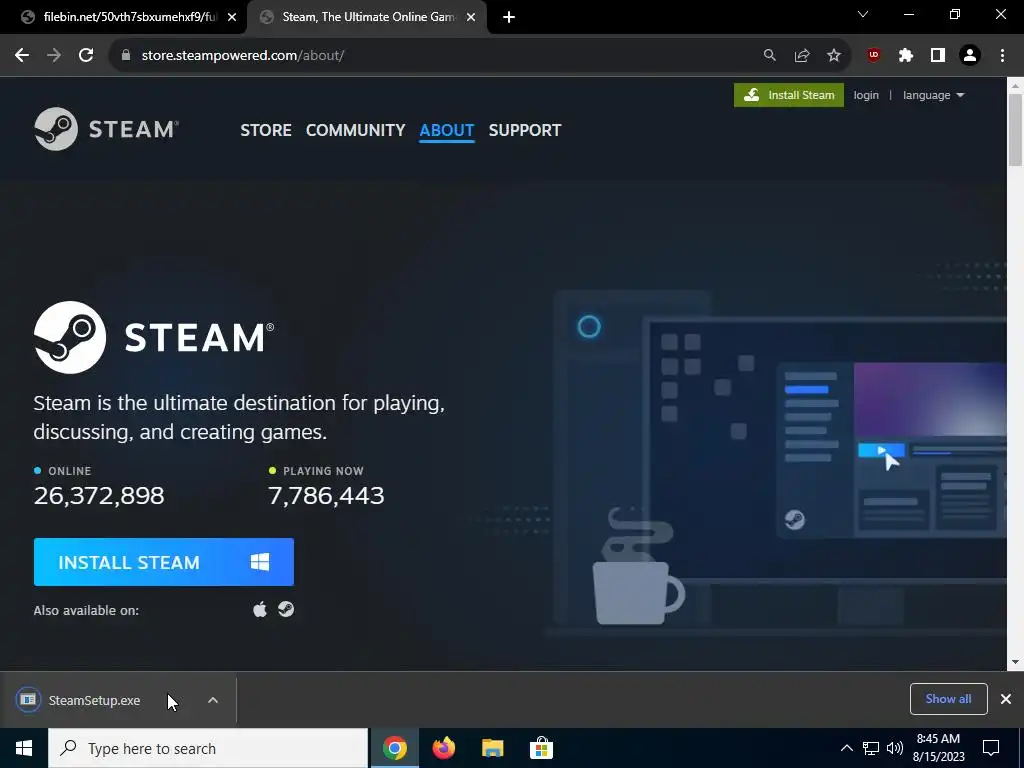
Task: Click the Windows search box
Action: click(x=208, y=748)
